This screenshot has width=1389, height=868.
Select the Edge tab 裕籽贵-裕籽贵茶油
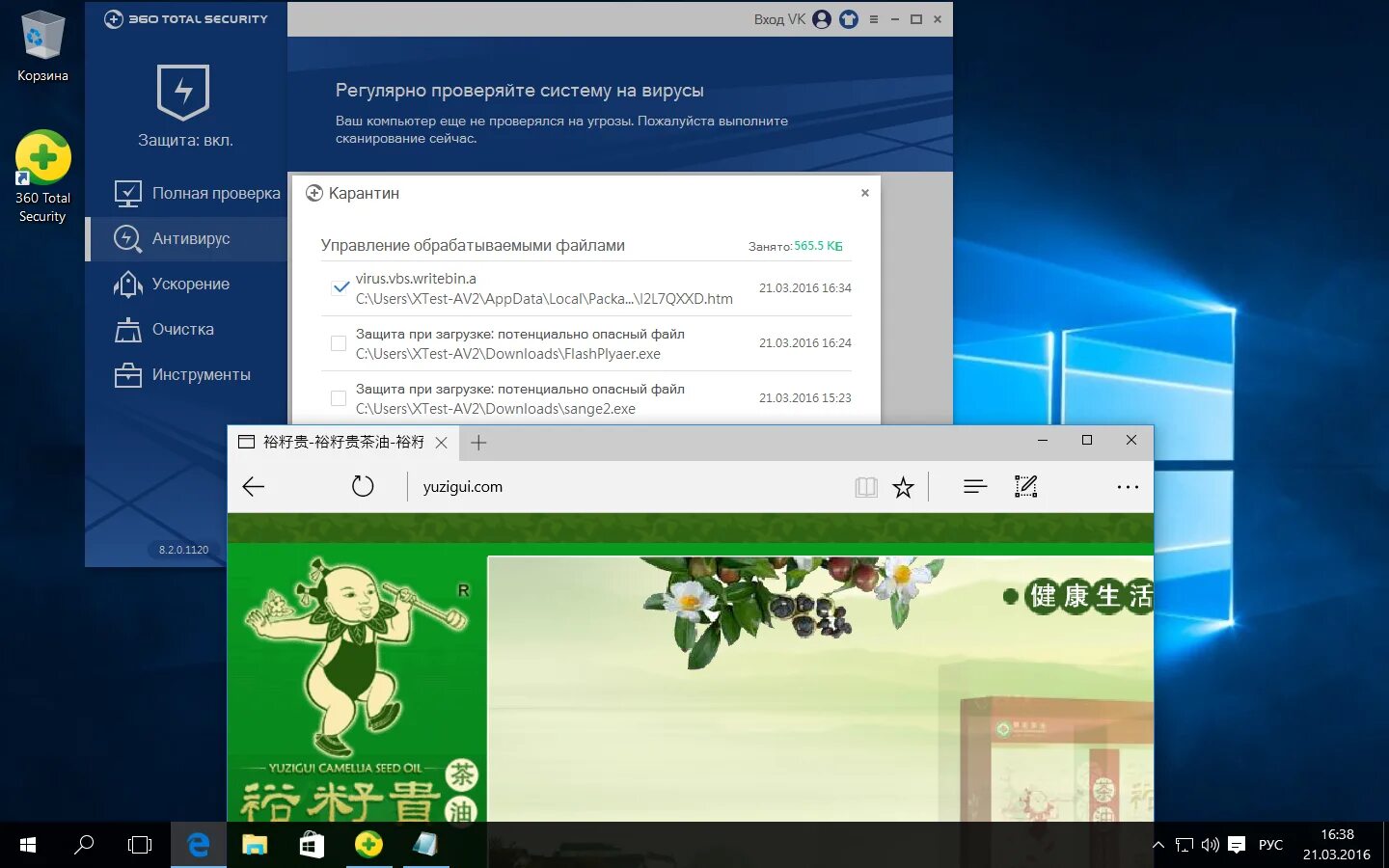point(343,442)
